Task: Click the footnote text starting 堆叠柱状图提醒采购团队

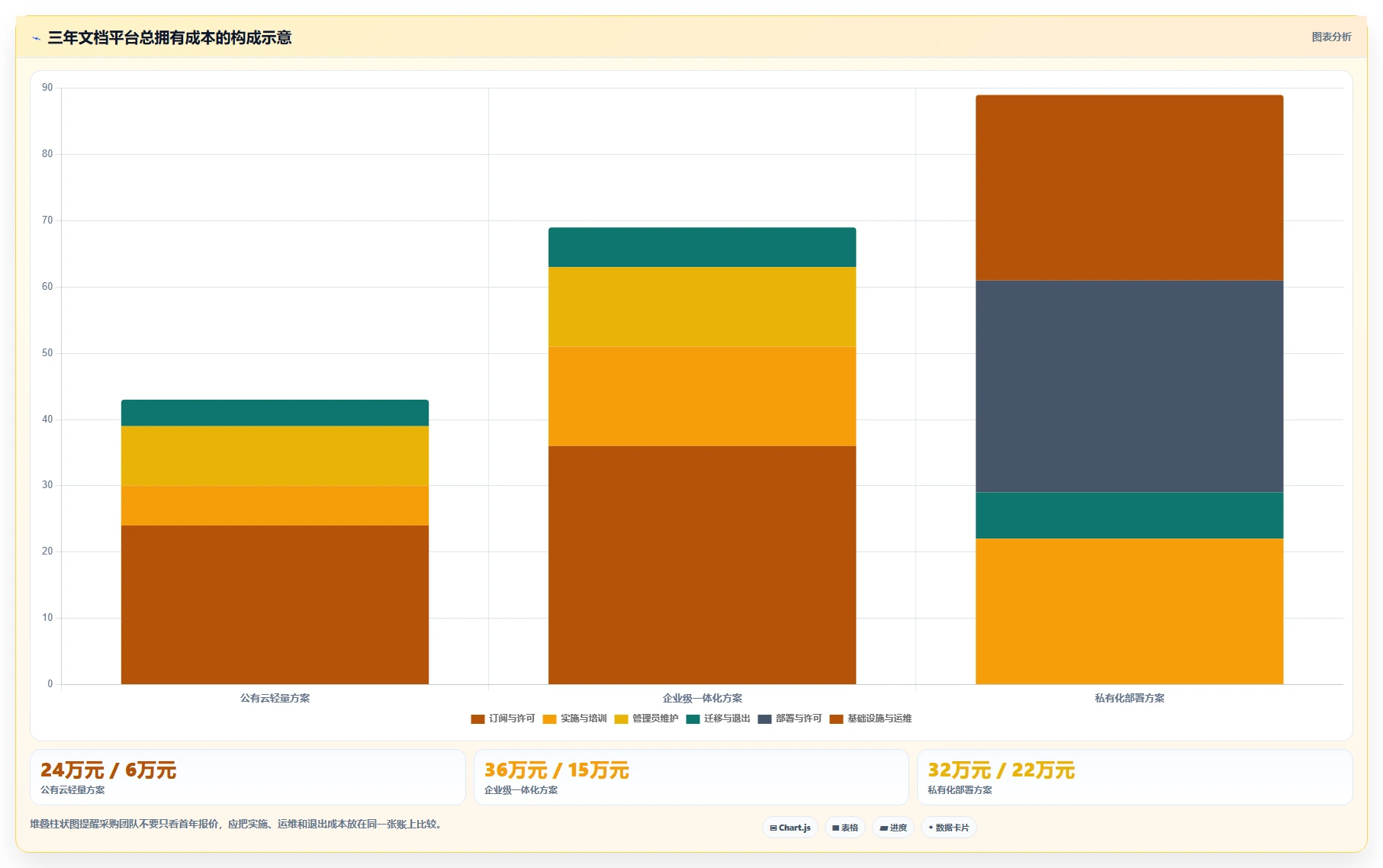Action: 237,824
